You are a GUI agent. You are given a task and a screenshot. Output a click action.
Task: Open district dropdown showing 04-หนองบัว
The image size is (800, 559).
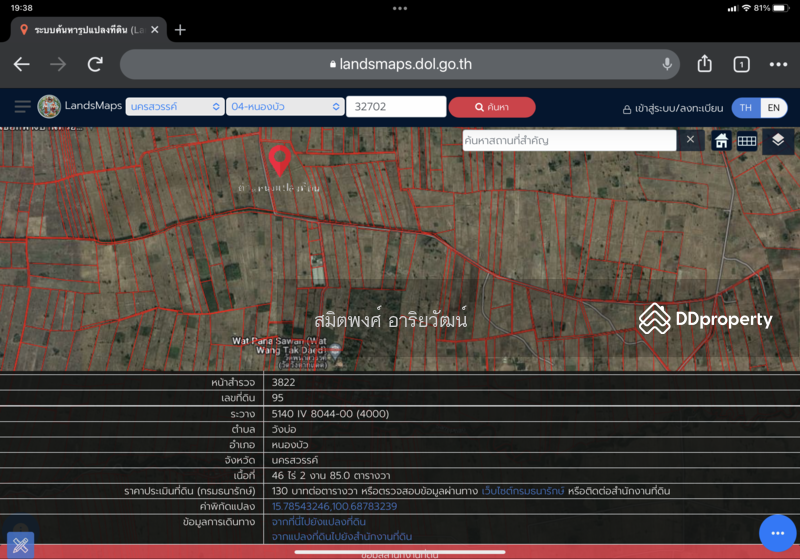[x=285, y=107]
